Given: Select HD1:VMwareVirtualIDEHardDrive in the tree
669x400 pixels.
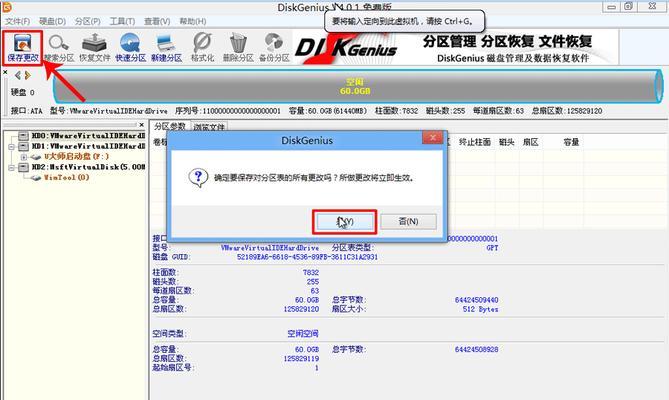Looking at the screenshot, I should [x=88, y=146].
